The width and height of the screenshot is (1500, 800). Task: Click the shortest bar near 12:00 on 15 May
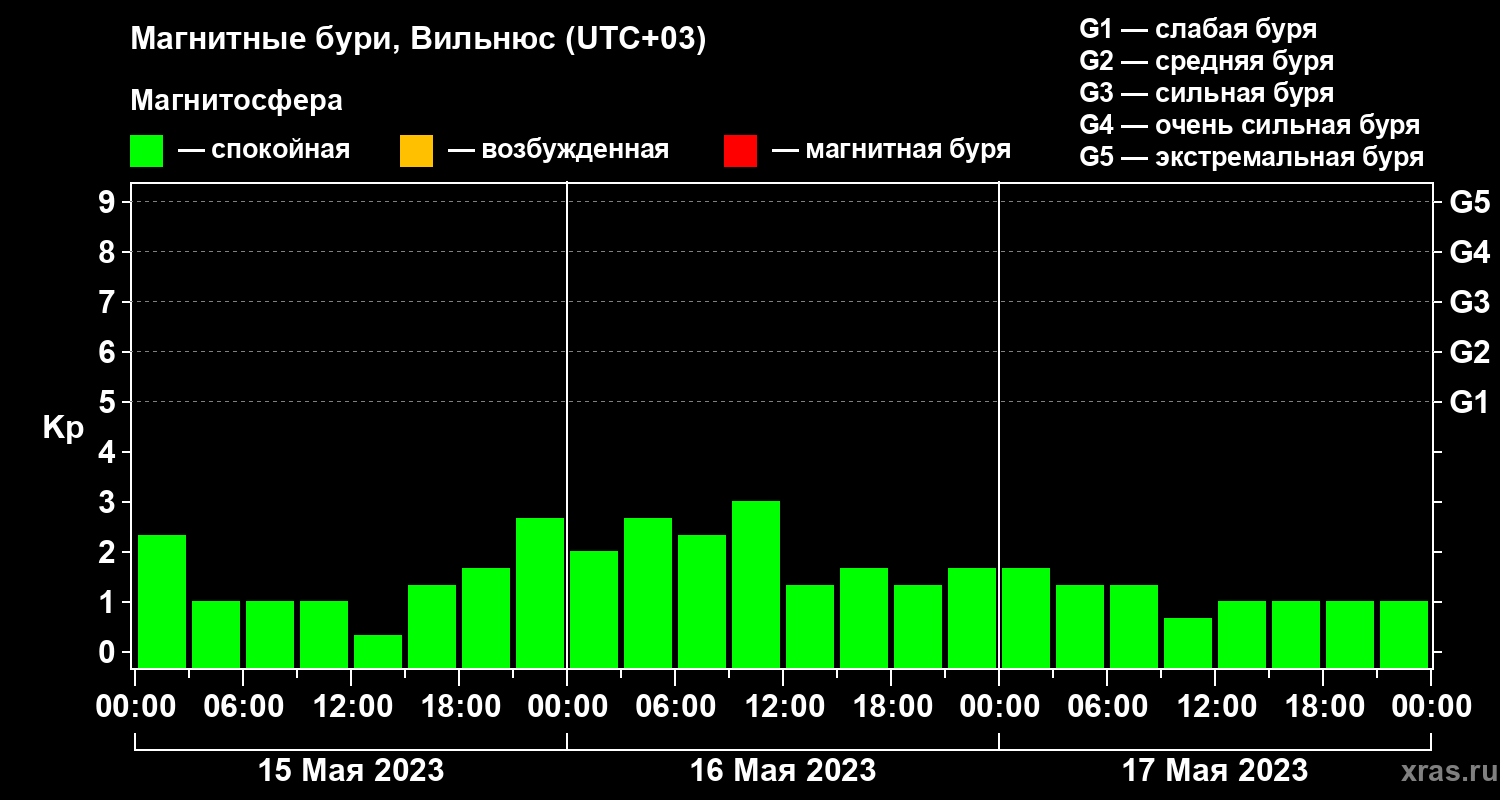(378, 651)
